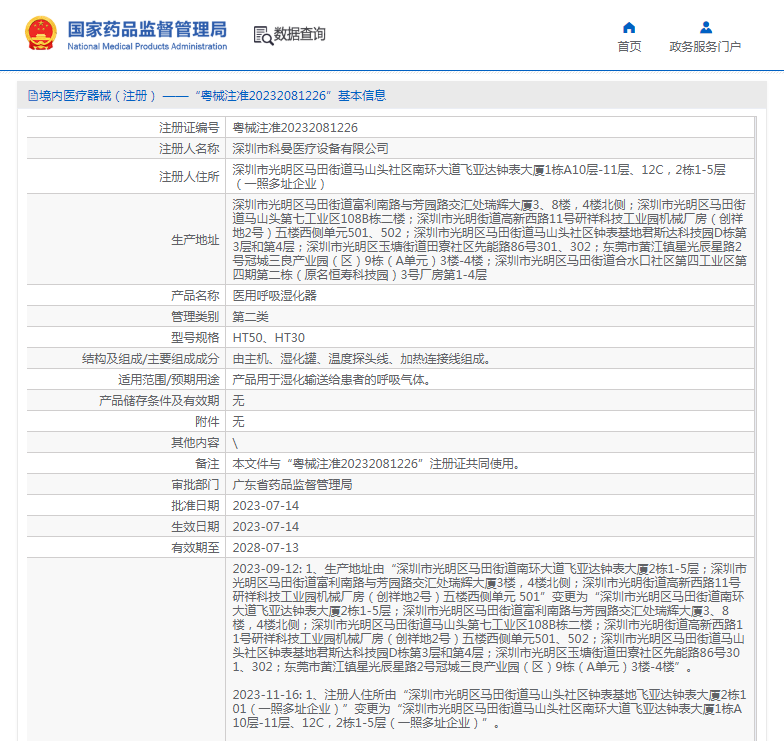Viewport: 784px width, 741px height.
Task: Click 管理类别 label
Action: point(195,316)
